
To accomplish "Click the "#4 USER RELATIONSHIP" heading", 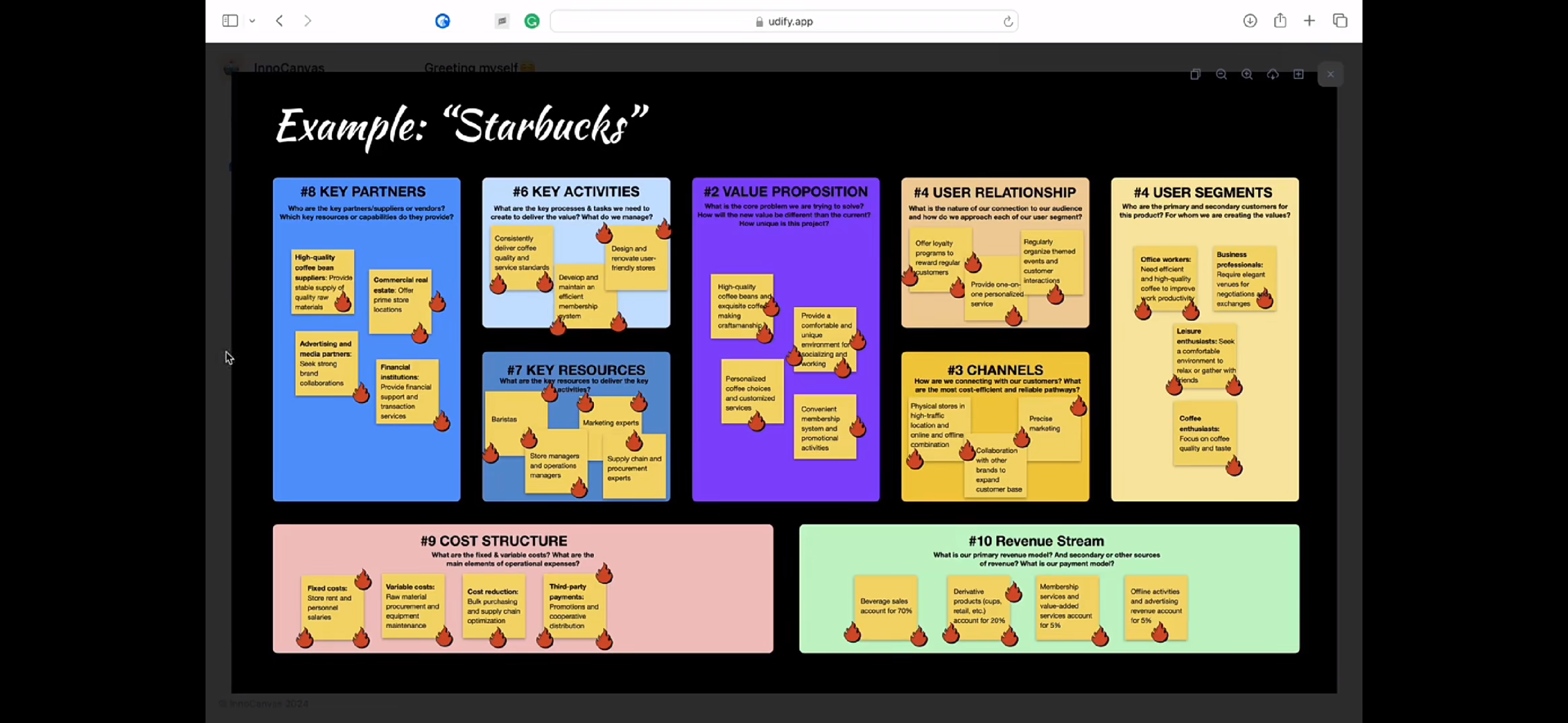I will coord(994,193).
